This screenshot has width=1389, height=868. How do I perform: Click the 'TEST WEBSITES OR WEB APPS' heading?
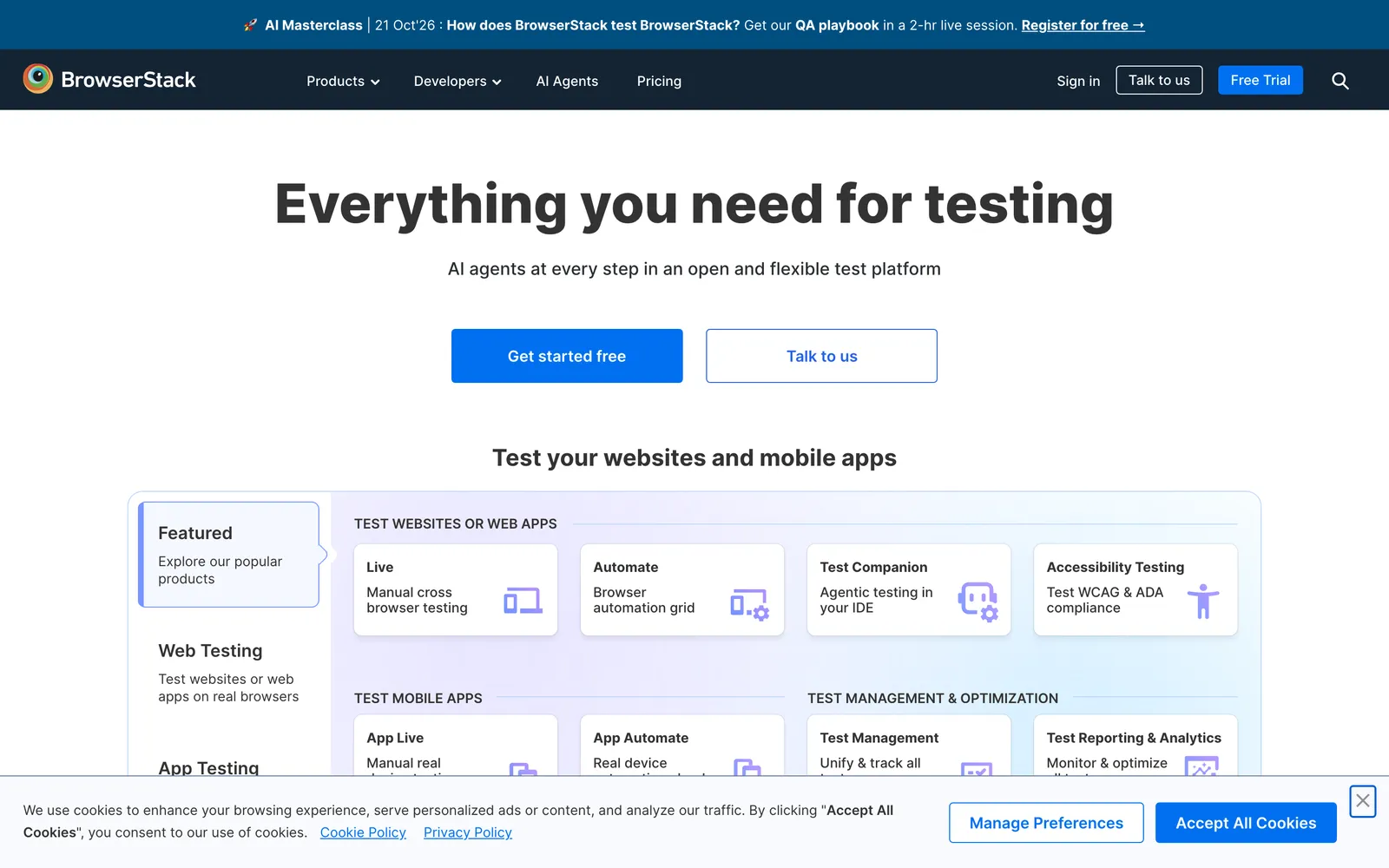pos(456,523)
